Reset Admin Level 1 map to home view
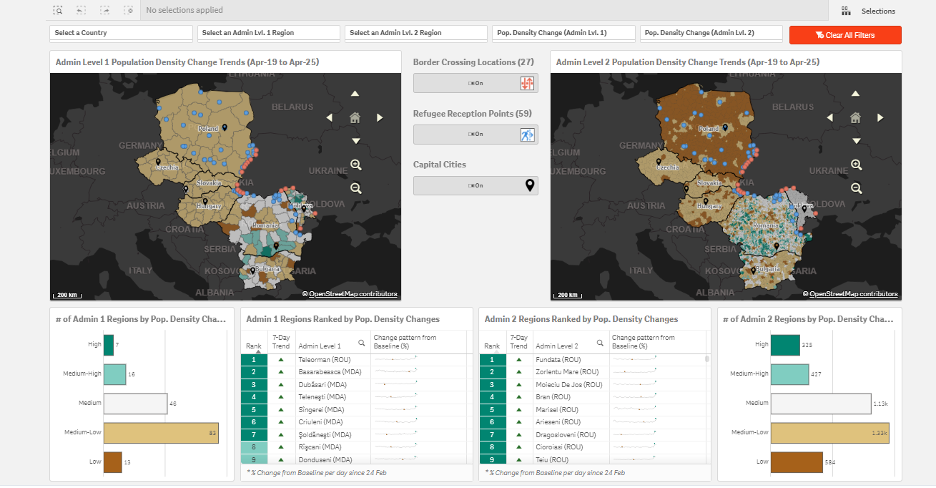 [x=354, y=117]
